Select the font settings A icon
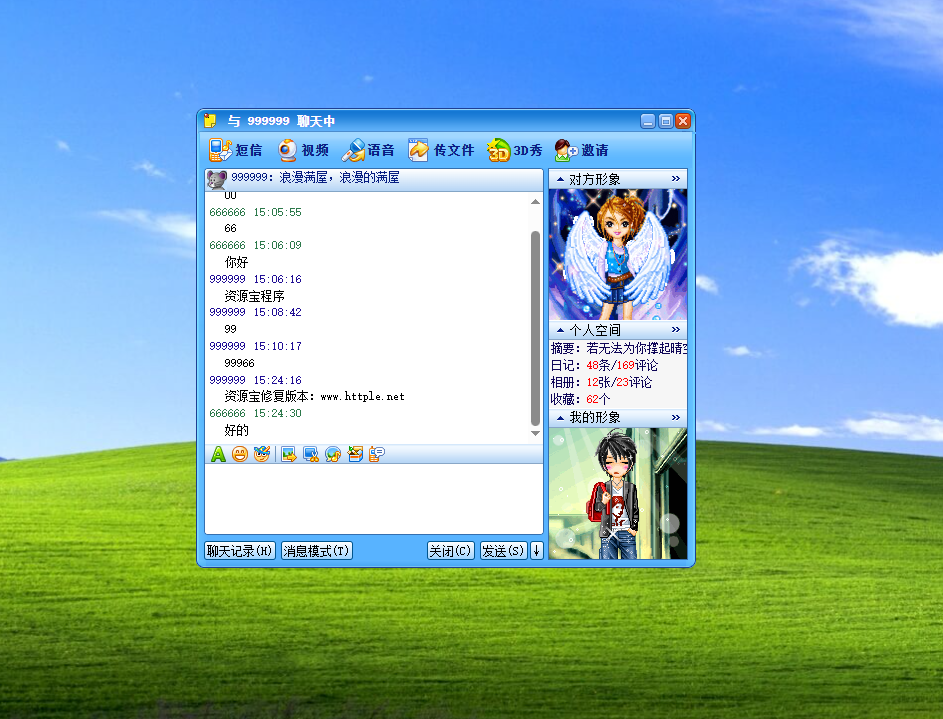 point(218,453)
